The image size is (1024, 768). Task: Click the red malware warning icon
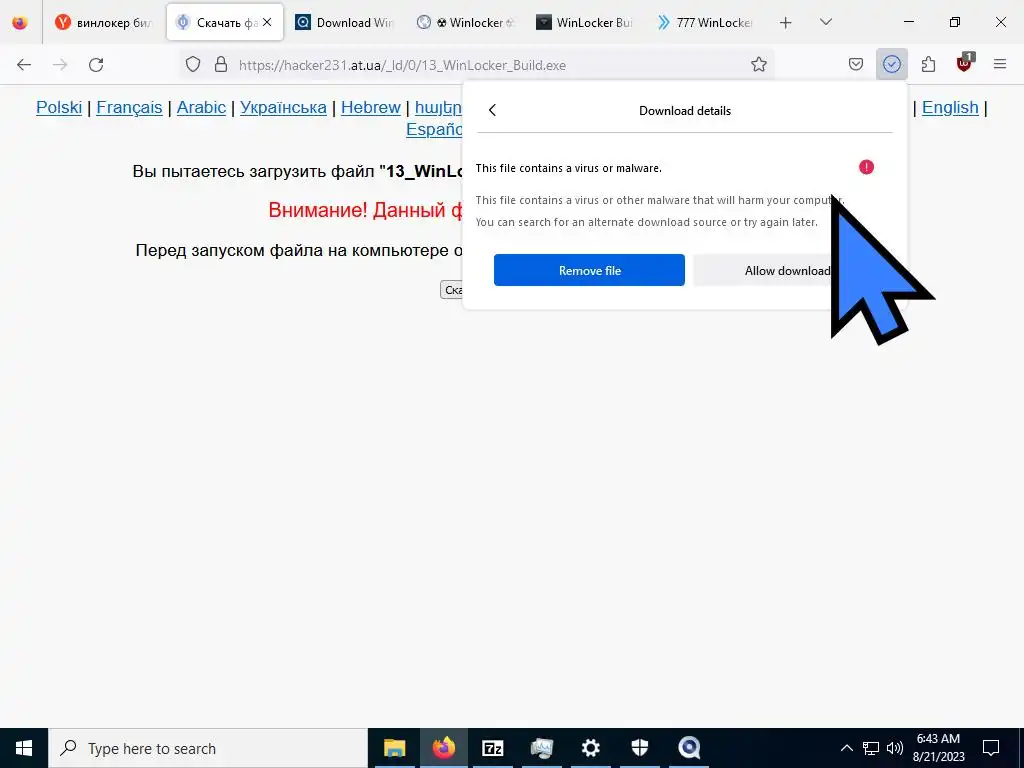[x=866, y=167]
